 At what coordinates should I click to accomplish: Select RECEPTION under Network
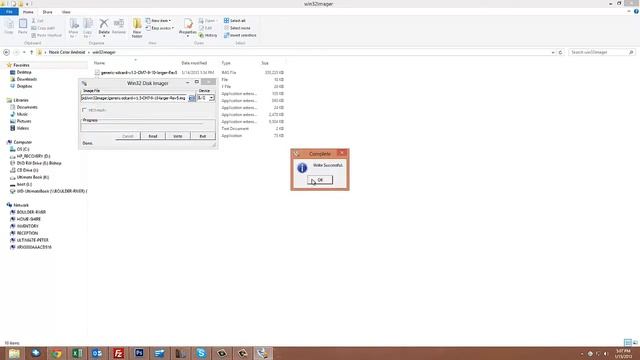click(27, 233)
